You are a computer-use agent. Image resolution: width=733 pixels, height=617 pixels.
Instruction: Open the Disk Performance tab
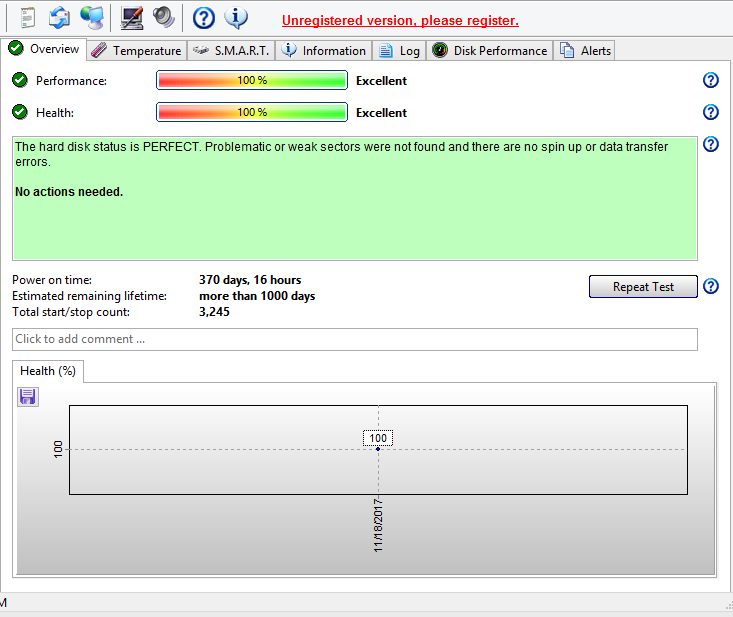pyautogui.click(x=489, y=50)
